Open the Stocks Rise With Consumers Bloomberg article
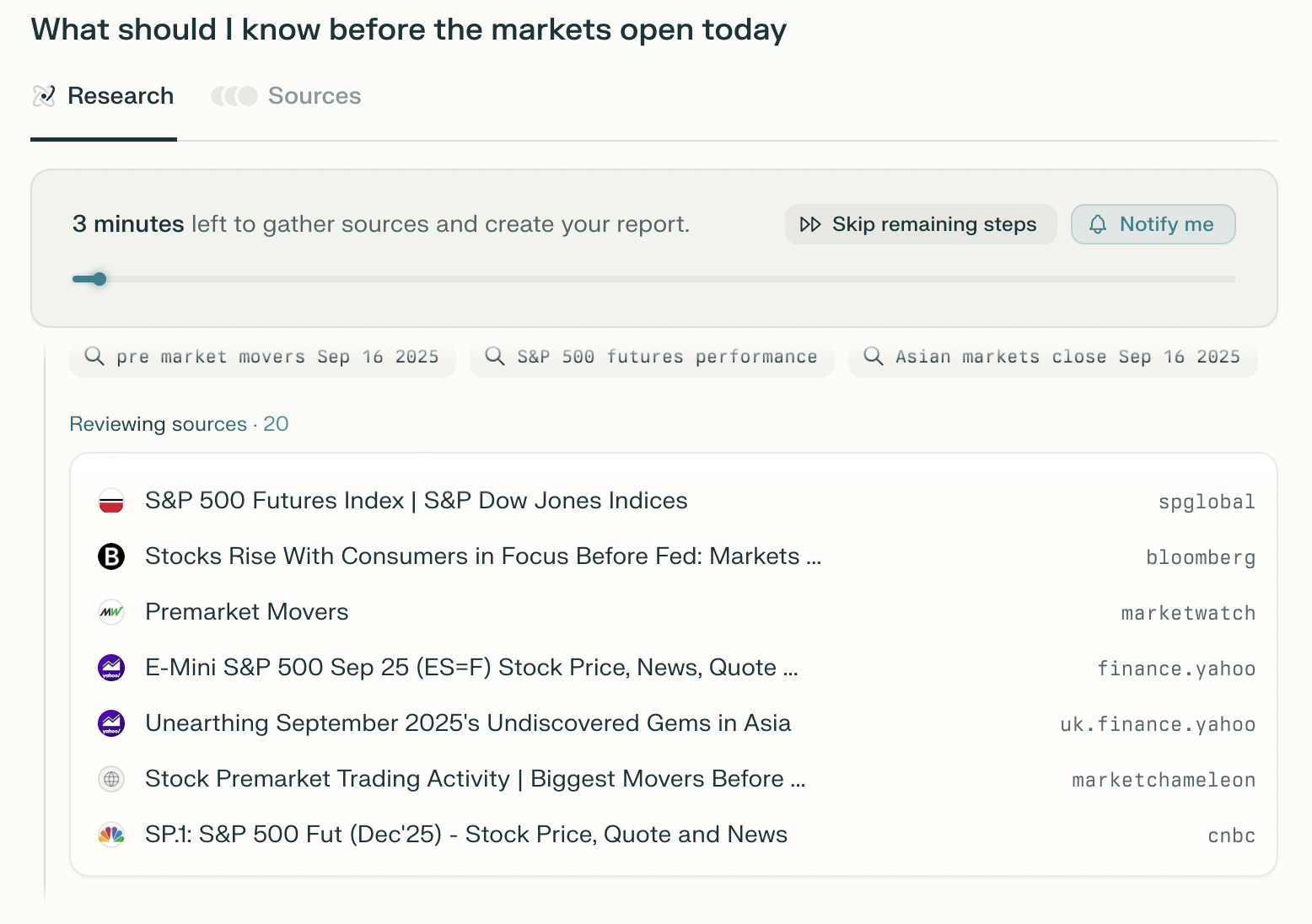This screenshot has height=924, width=1312. point(482,557)
